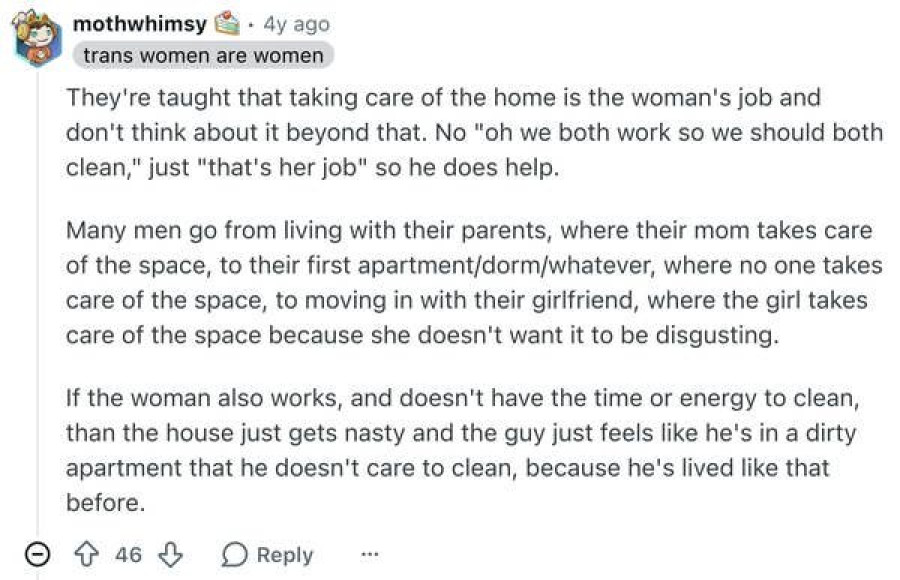
Task: Click the "4y ago" timestamp permalink
Action: (x=296, y=24)
